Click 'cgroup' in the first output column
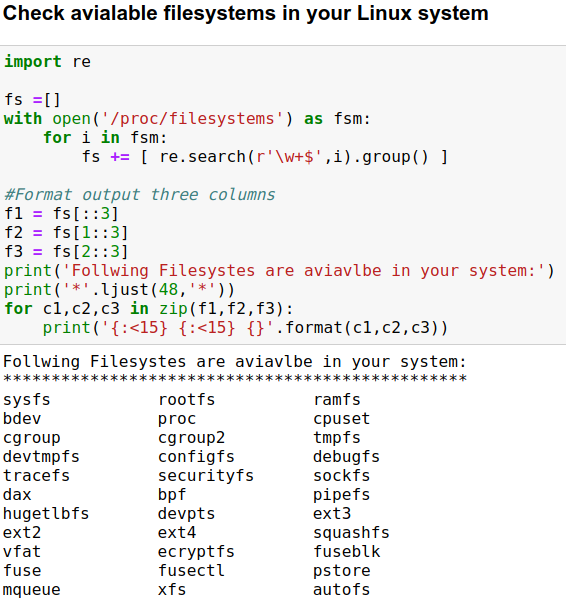 click(x=32, y=438)
